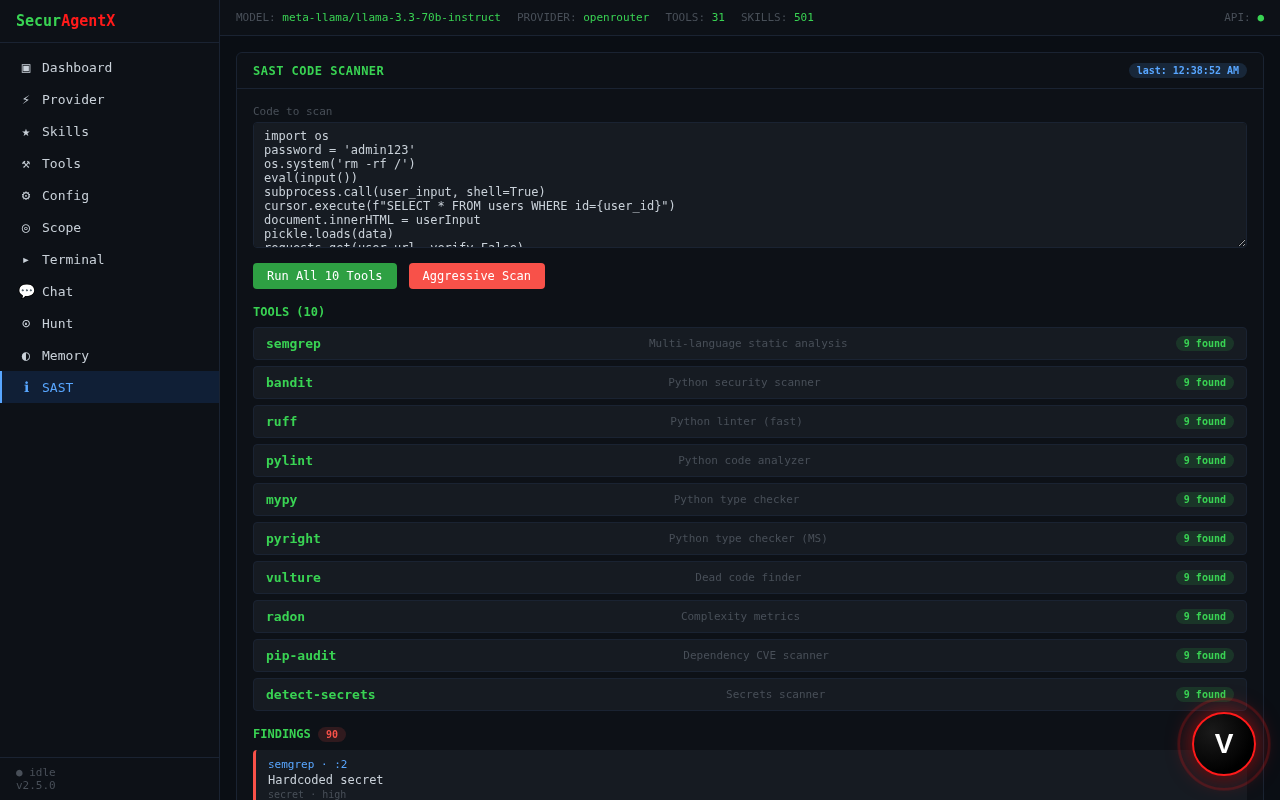1280x800 pixels.
Task: Click the Hunt crosshair icon
Action: [x=26, y=323]
